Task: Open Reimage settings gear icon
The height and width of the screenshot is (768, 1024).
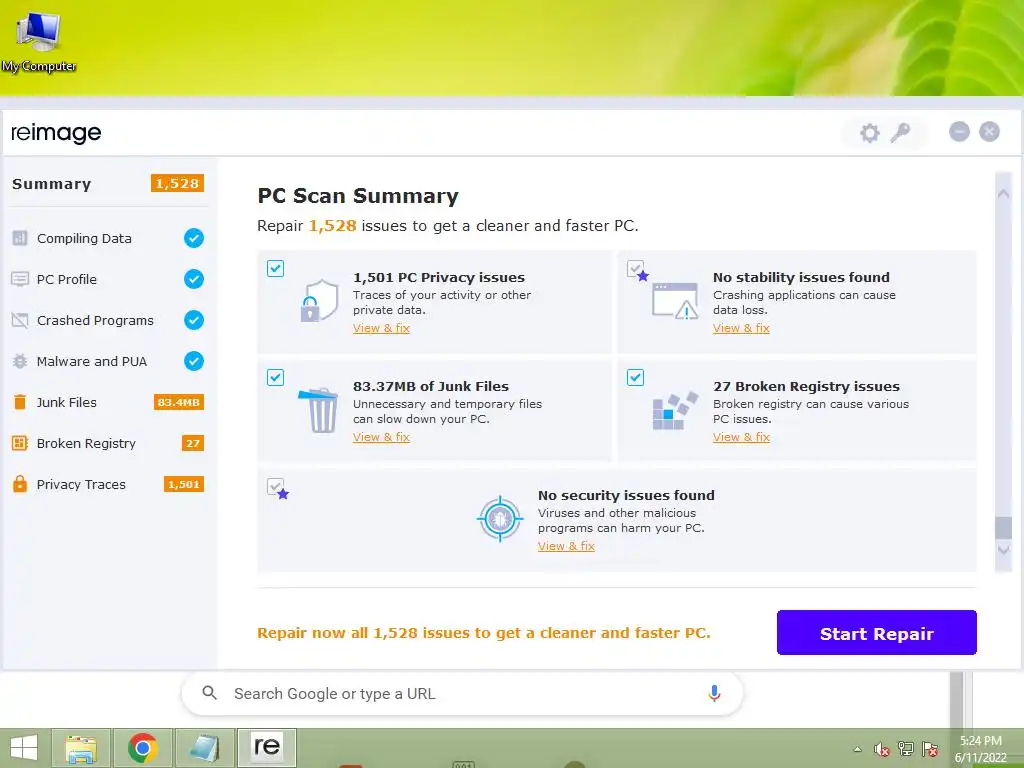Action: click(x=869, y=133)
